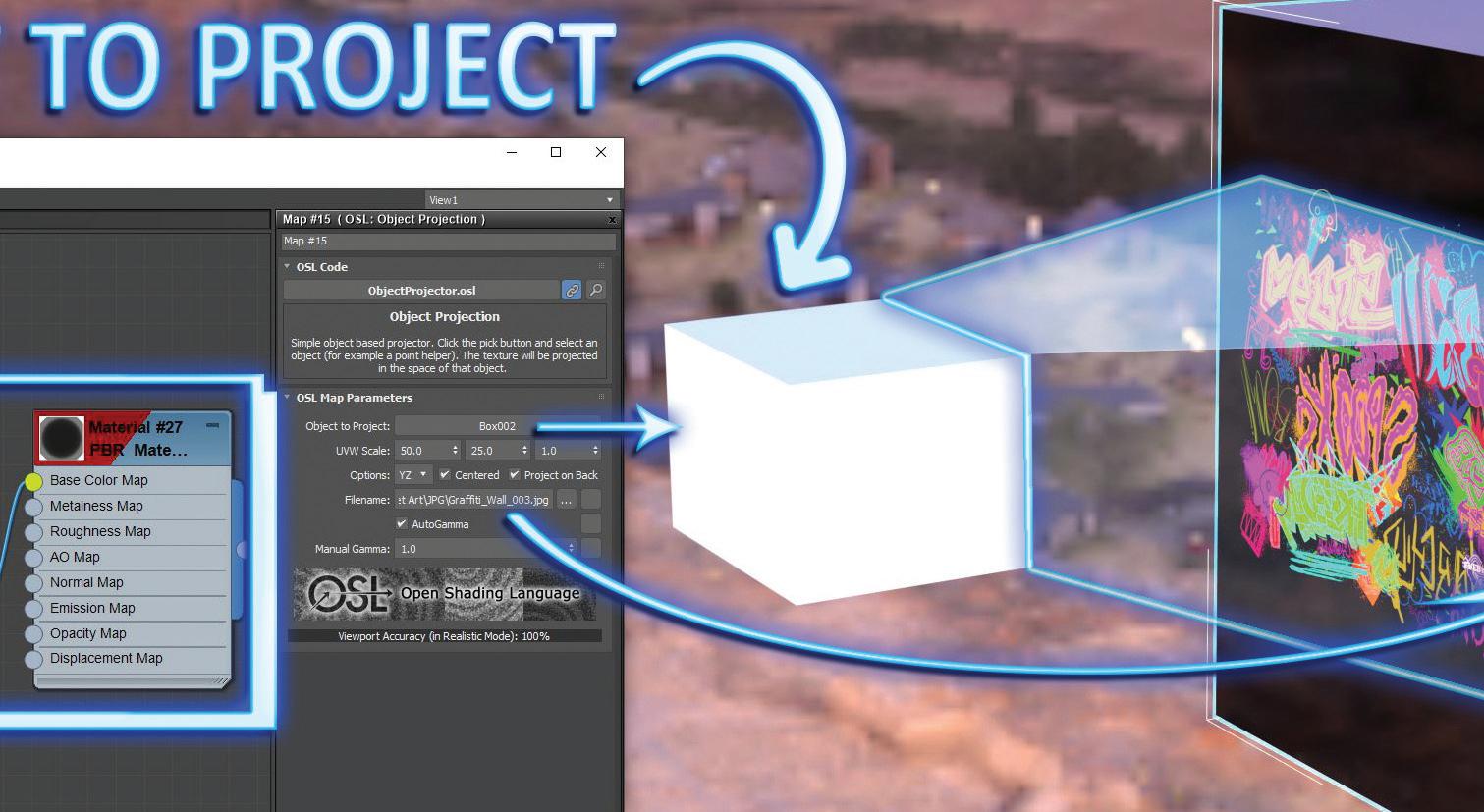The height and width of the screenshot is (812, 1484).
Task: Click the Normal Map input socket
Action: click(33, 583)
